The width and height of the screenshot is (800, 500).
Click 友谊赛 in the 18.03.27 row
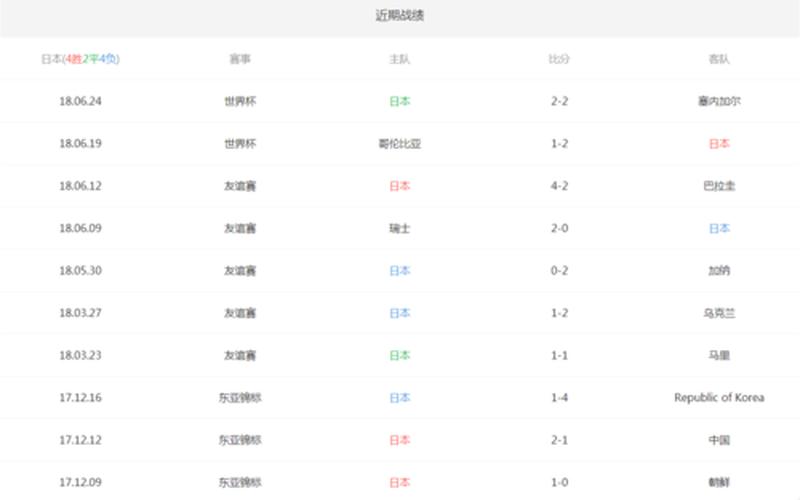click(240, 313)
